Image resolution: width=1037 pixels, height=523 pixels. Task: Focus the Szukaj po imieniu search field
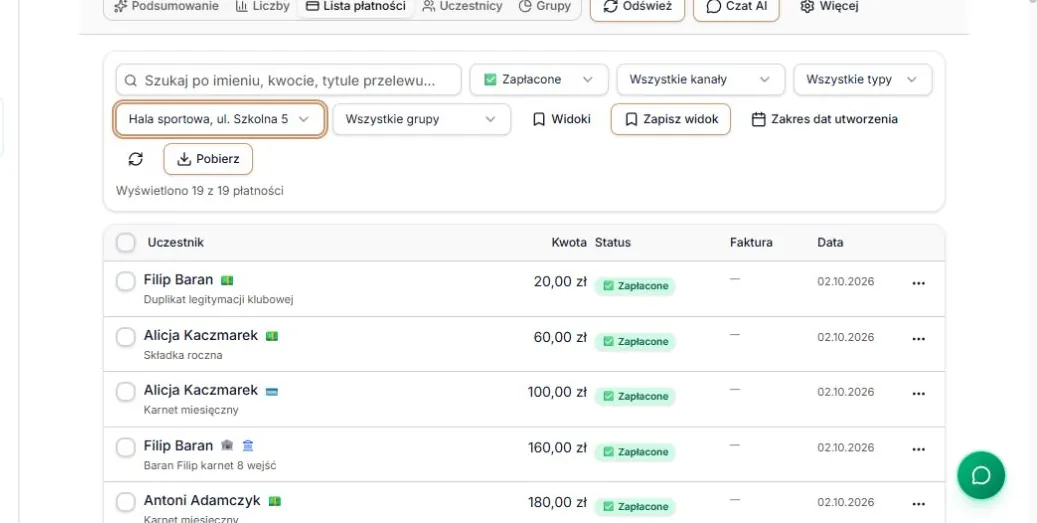(288, 80)
